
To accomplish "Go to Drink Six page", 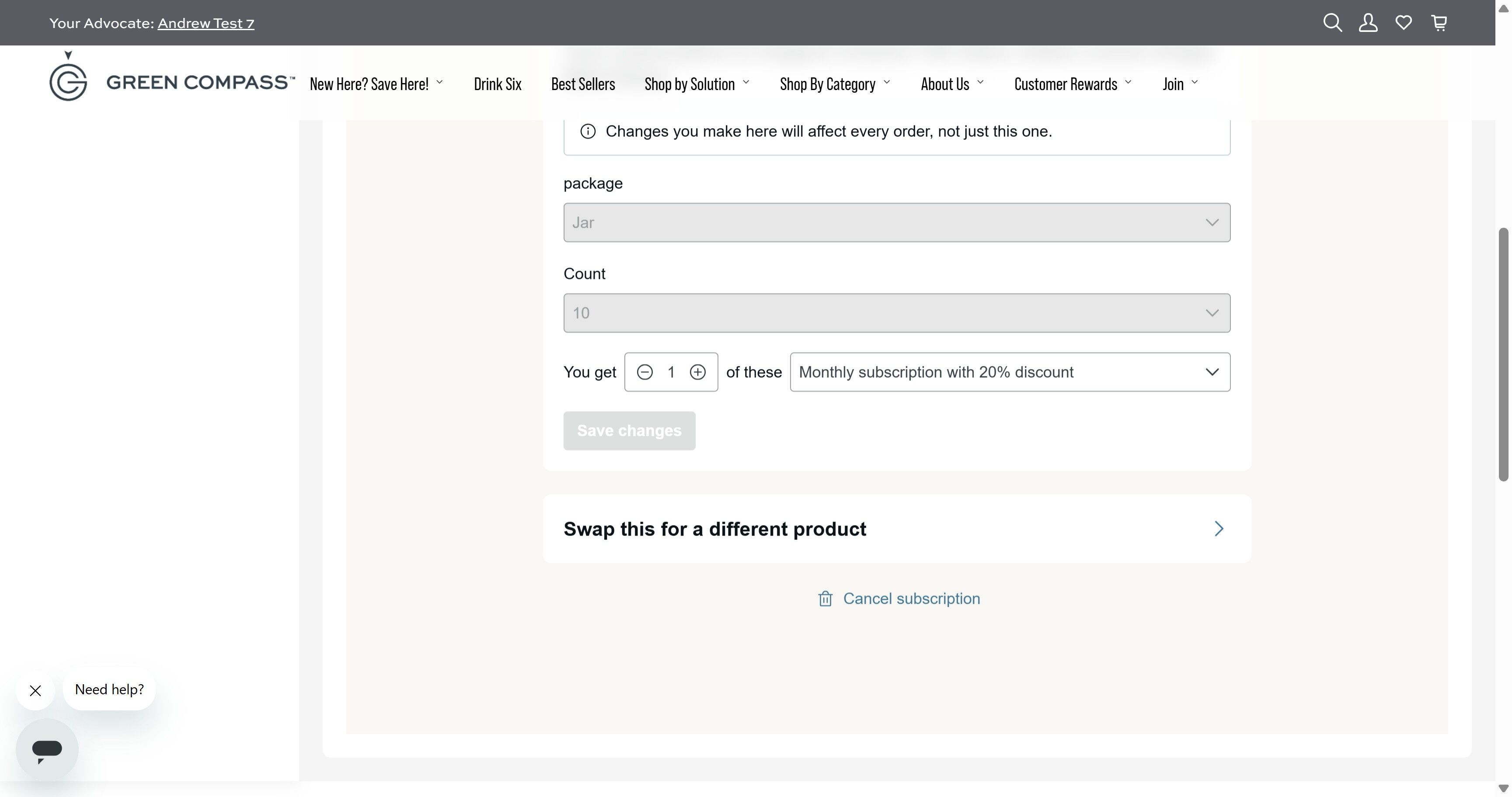I will (x=498, y=84).
